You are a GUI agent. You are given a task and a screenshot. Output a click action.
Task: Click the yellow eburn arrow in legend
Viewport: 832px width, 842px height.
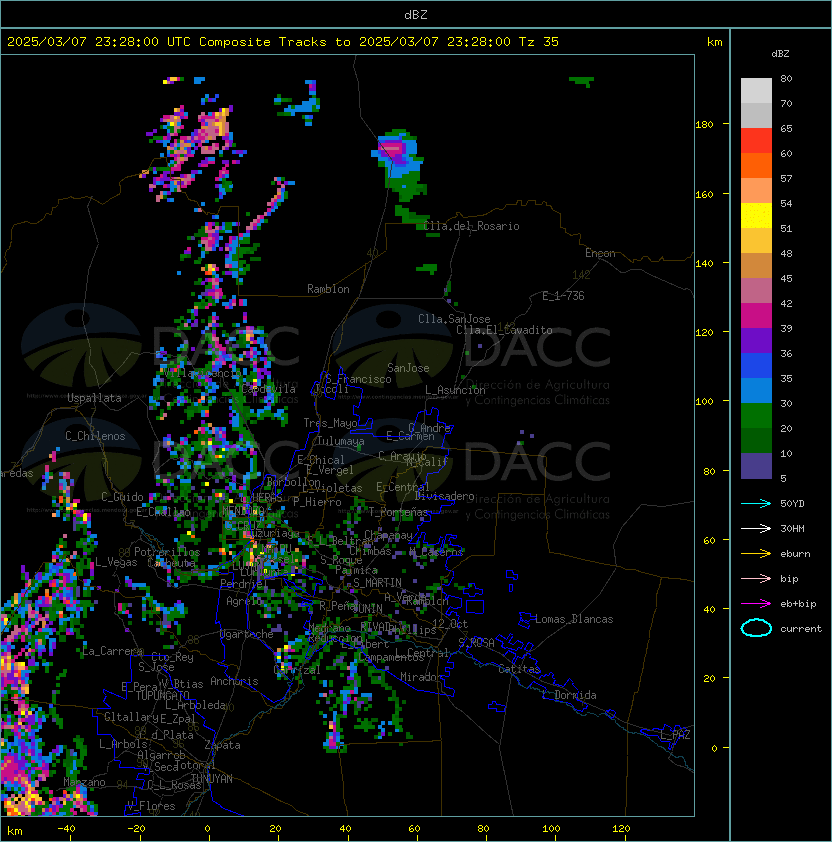(756, 554)
